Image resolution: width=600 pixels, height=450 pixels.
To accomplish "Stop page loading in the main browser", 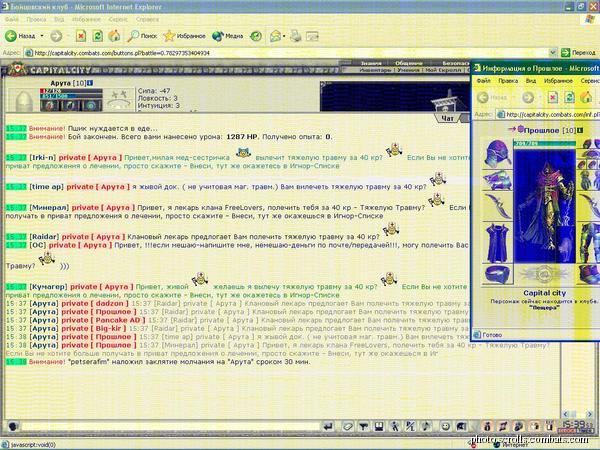I will click(x=81, y=36).
